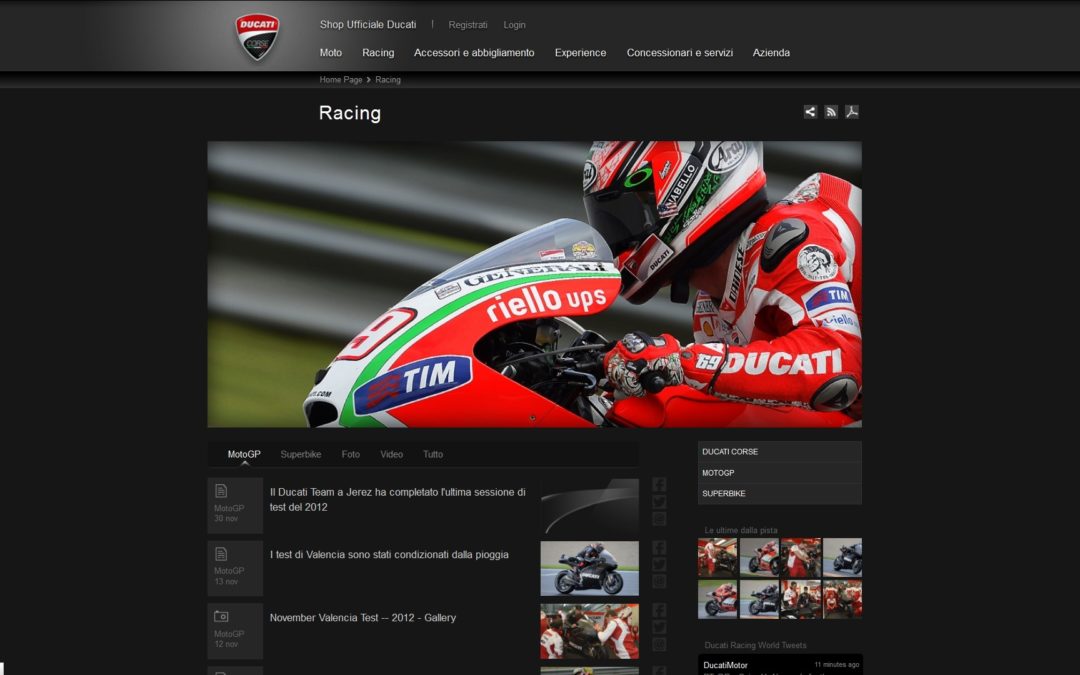The image size is (1080, 675).
Task: Share Valencia rain test article on Facebook
Action: point(659,547)
